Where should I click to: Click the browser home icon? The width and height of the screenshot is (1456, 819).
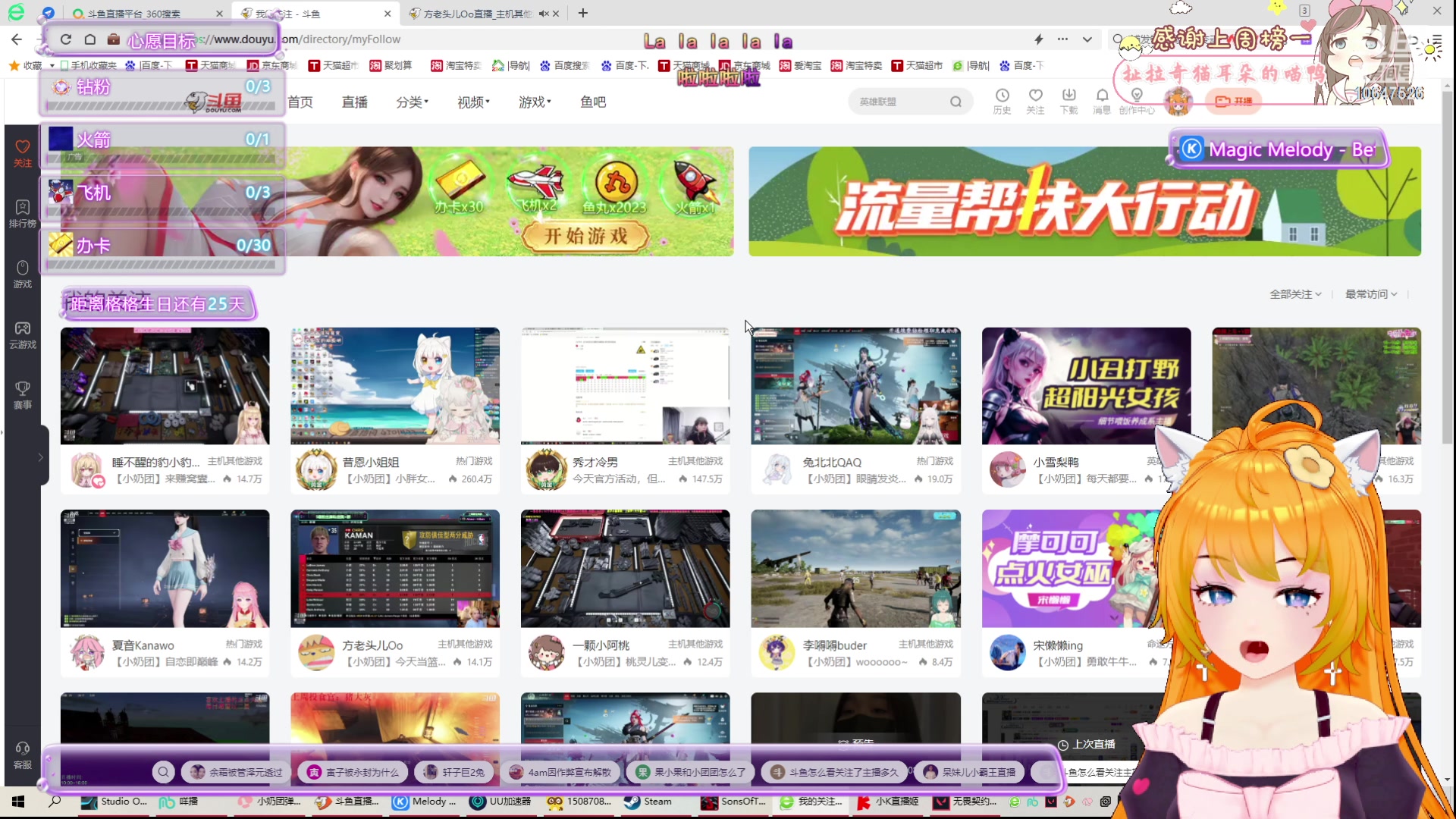click(89, 39)
